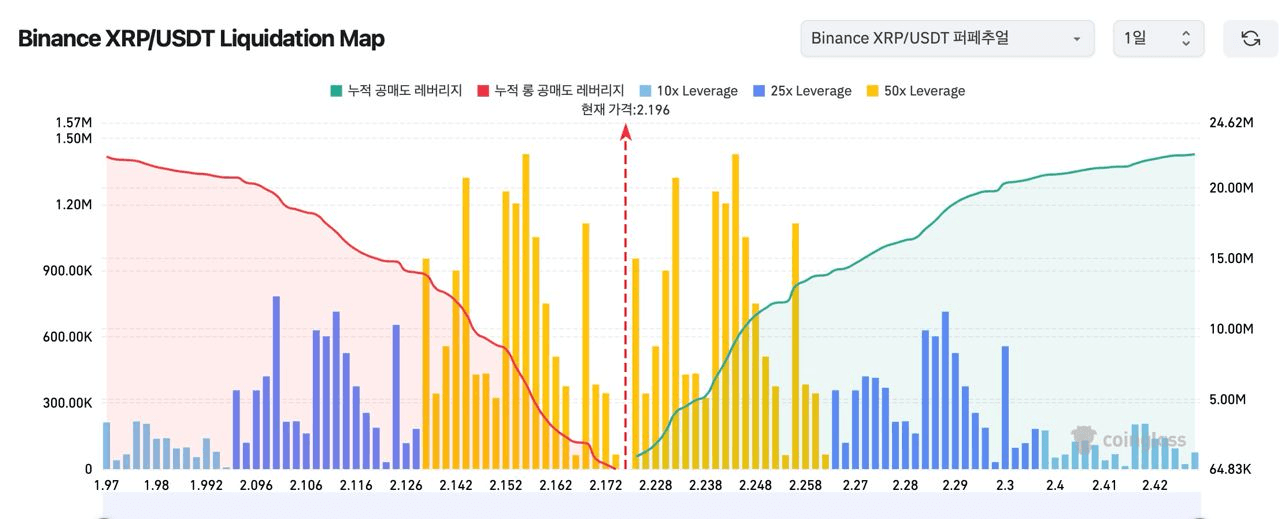
Task: Toggle the 10x Leverage legend series
Action: [x=689, y=91]
